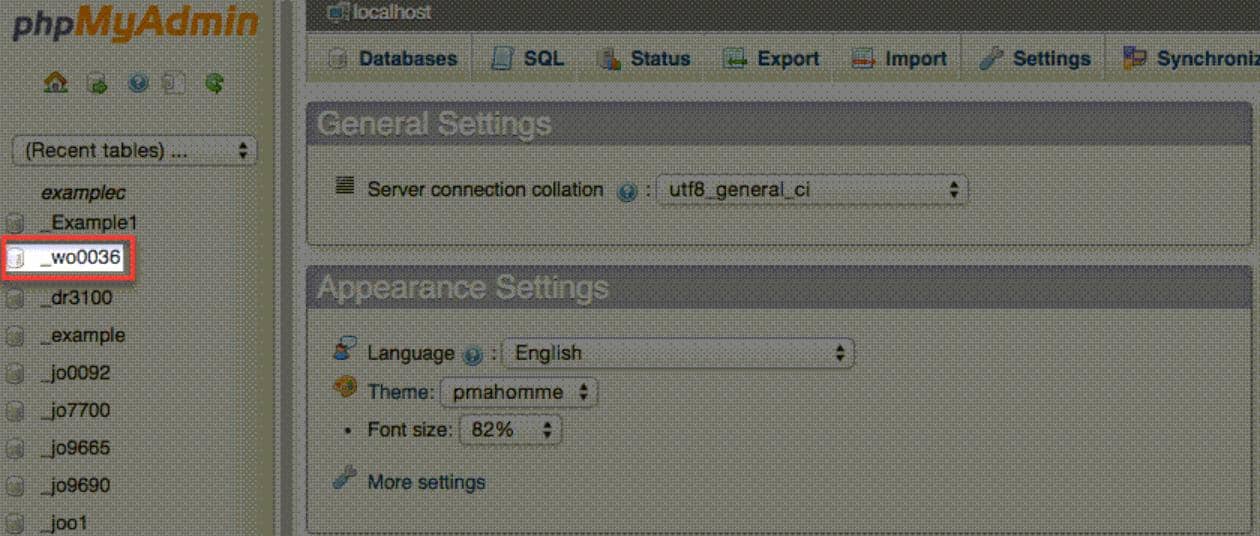Click the wrench icon beside More settings
The height and width of the screenshot is (536, 1260).
345,479
